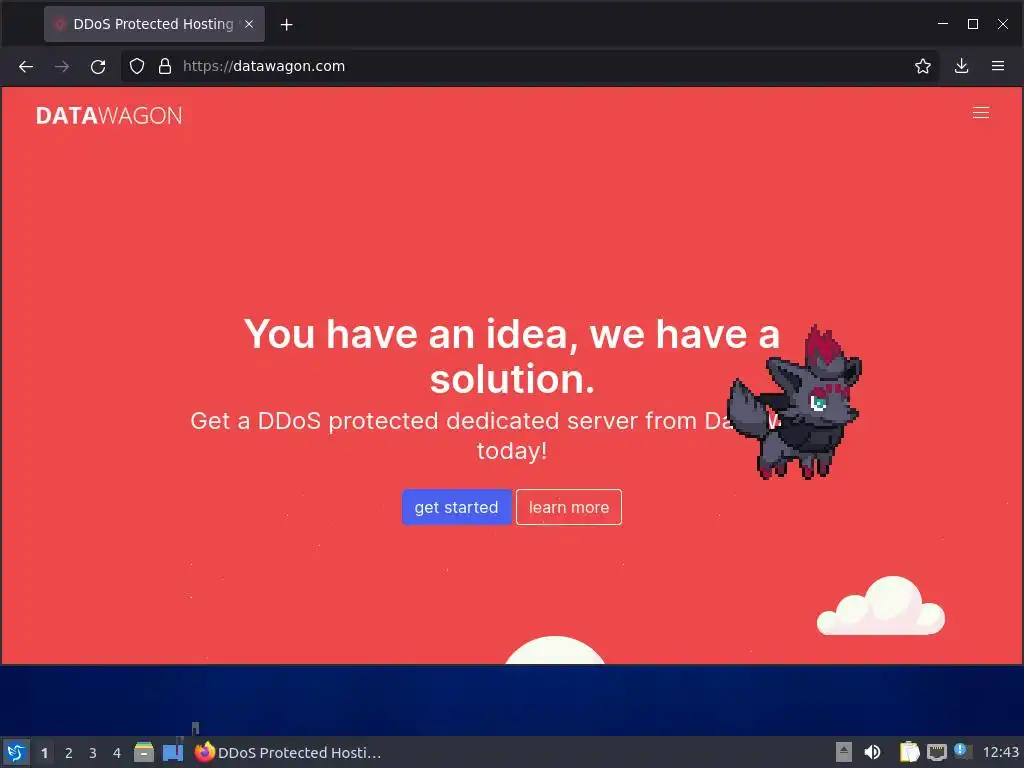Click the address bar URL field
This screenshot has width=1024, height=768.
click(x=529, y=66)
